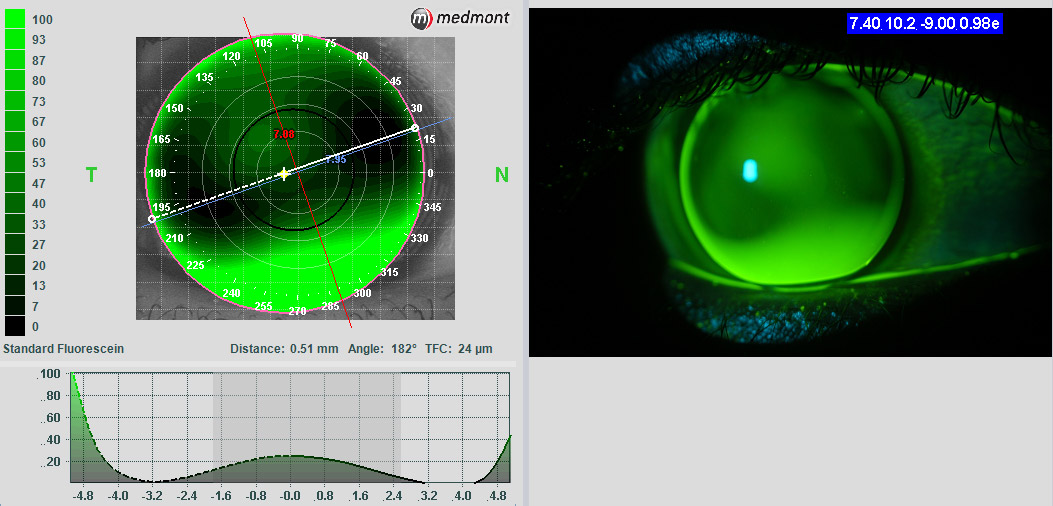Click the profile graph peak at 0.0

tap(291, 456)
